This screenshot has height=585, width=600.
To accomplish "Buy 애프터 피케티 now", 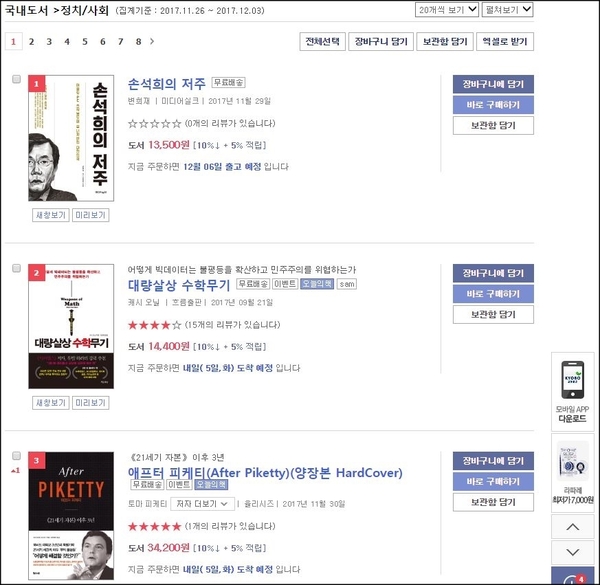I will (x=493, y=481).
